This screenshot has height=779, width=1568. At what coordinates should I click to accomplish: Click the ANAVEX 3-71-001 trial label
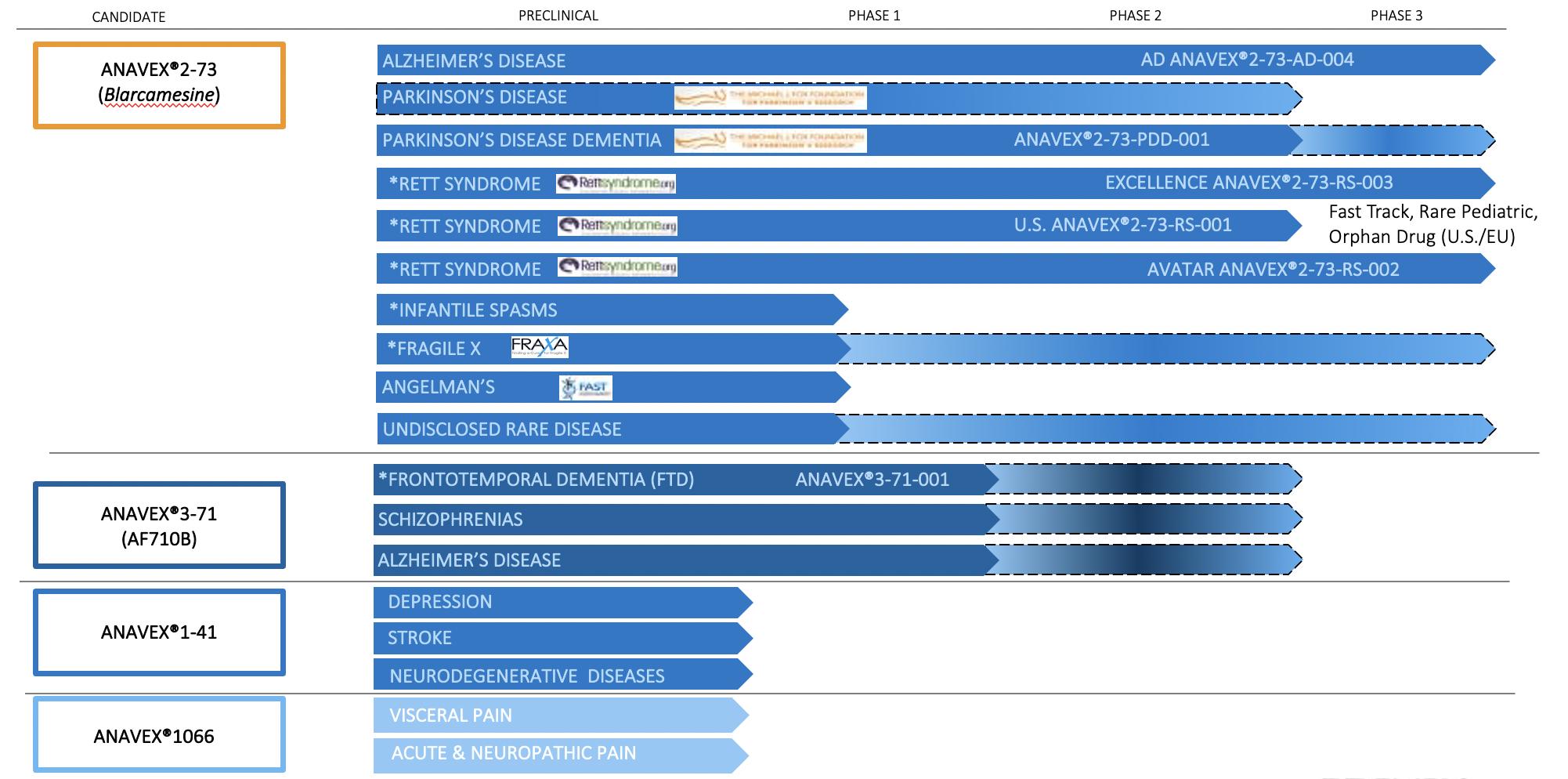(872, 480)
